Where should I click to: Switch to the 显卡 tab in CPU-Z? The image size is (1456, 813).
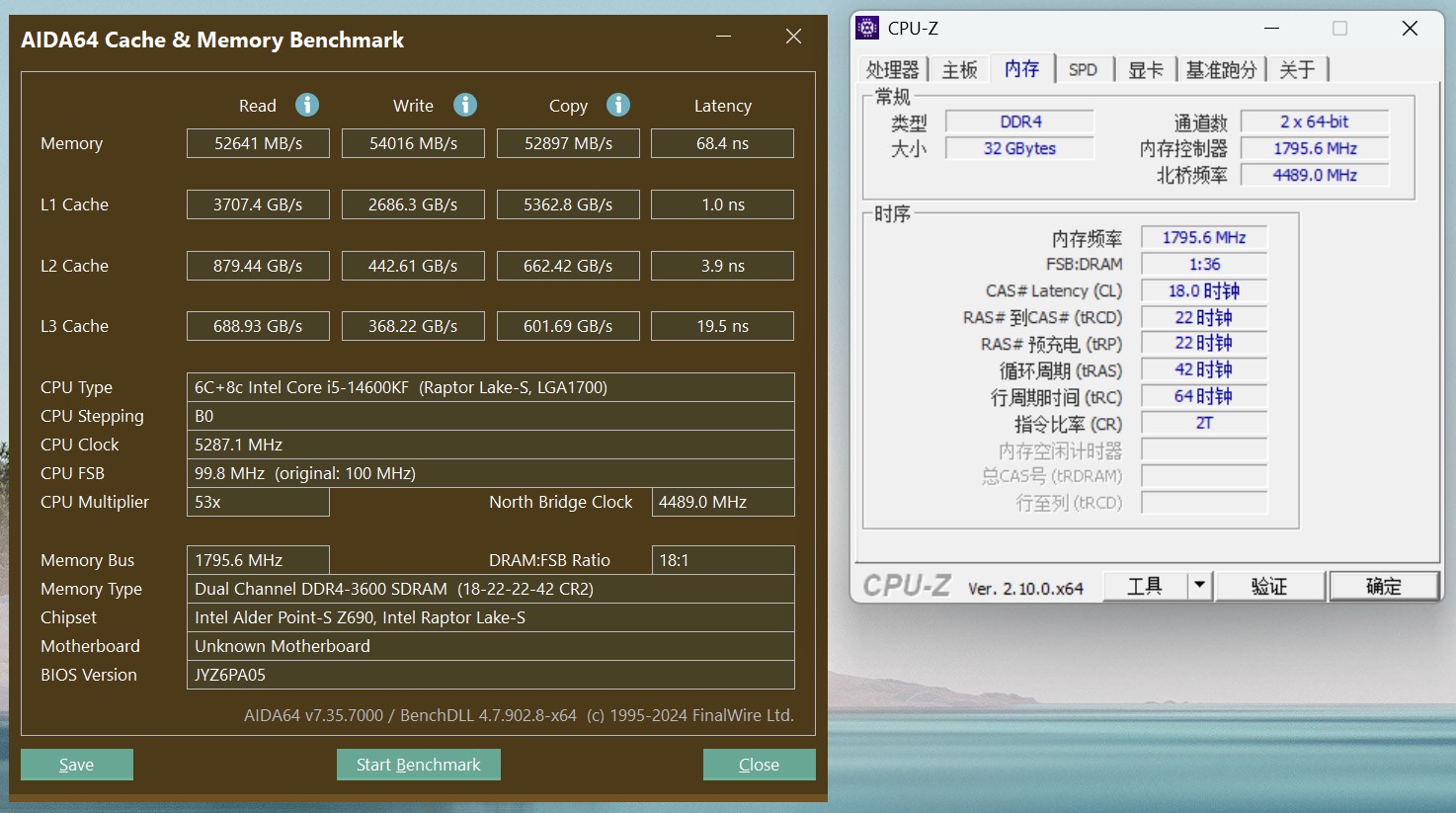1145,69
